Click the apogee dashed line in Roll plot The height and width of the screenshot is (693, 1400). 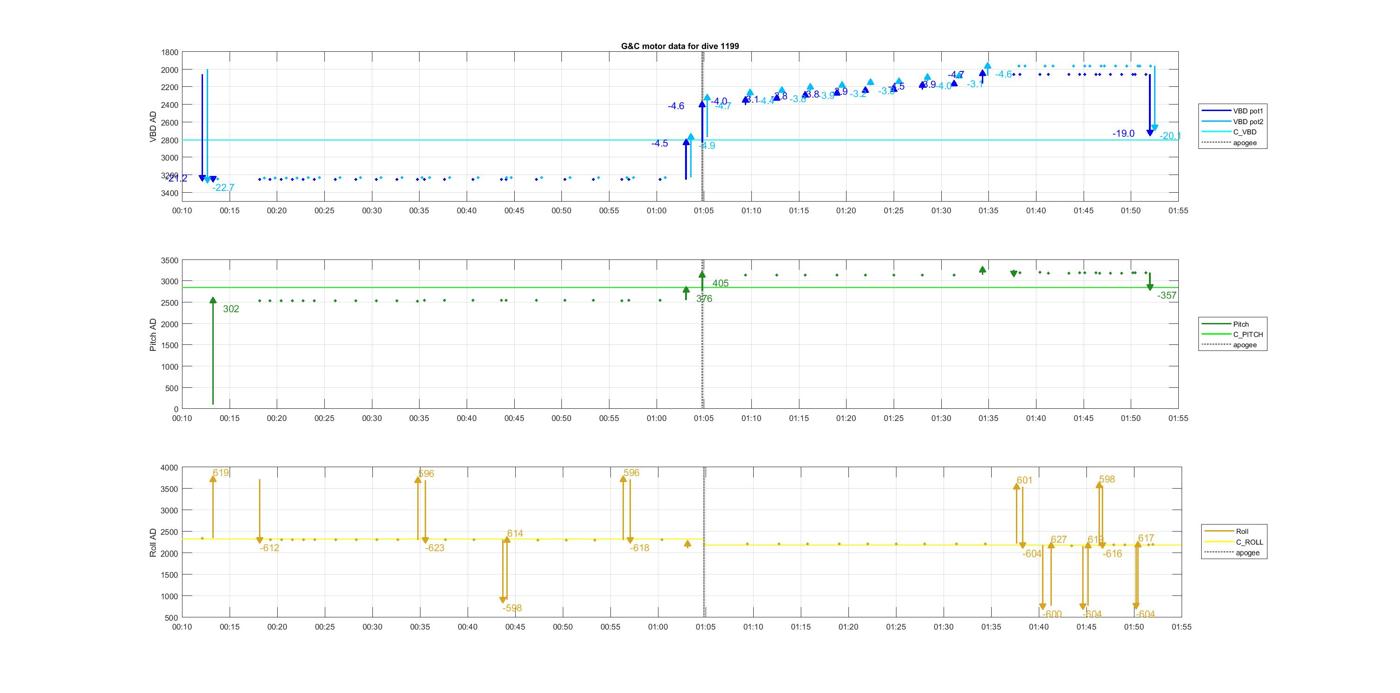point(704,543)
